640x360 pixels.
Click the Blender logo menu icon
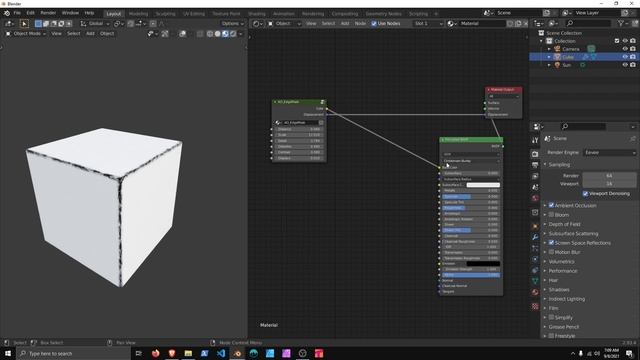coord(7,13)
